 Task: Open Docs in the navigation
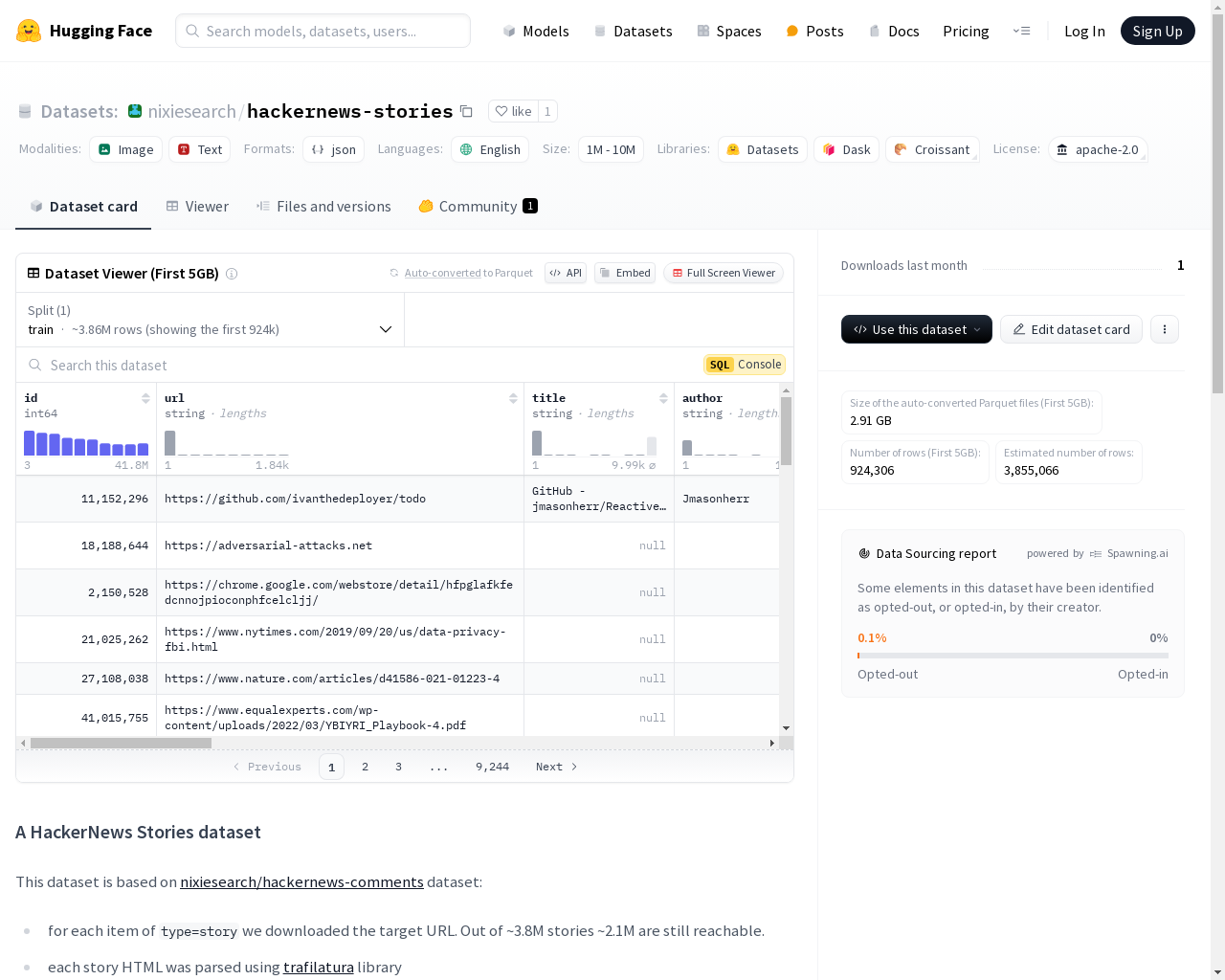(894, 31)
